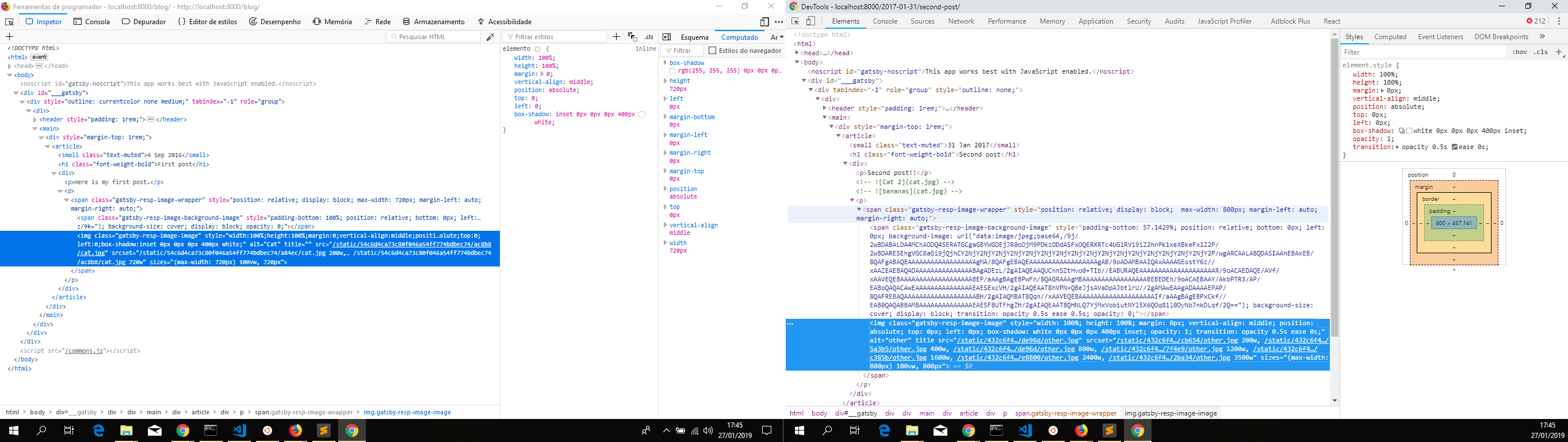Click Firefox elemento selector highlight icon
The height and width of the screenshot is (442, 1568).
(537, 49)
